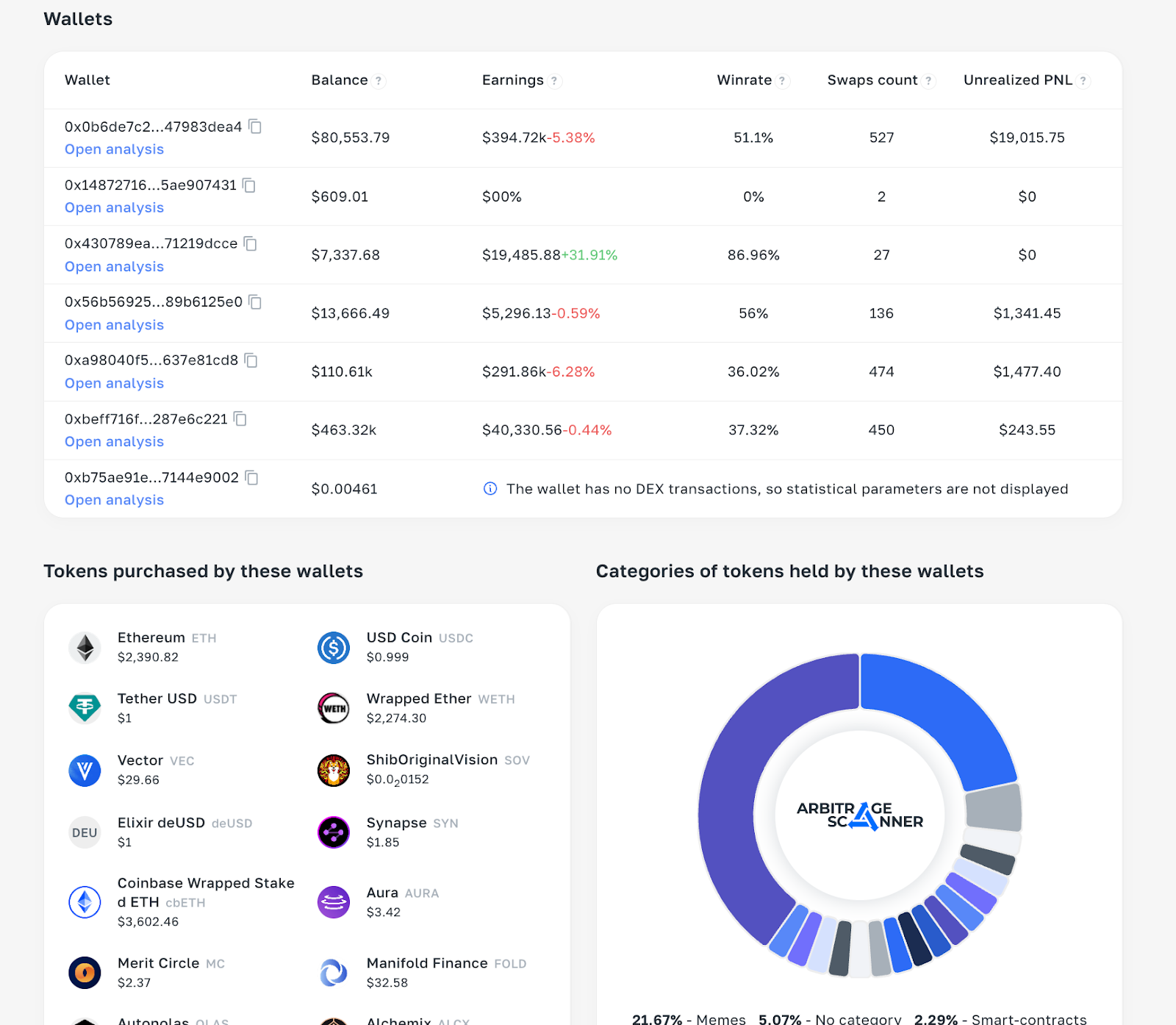Image resolution: width=1176 pixels, height=1025 pixels.
Task: Click the $2,390.82 ETH price
Action: [x=148, y=657]
